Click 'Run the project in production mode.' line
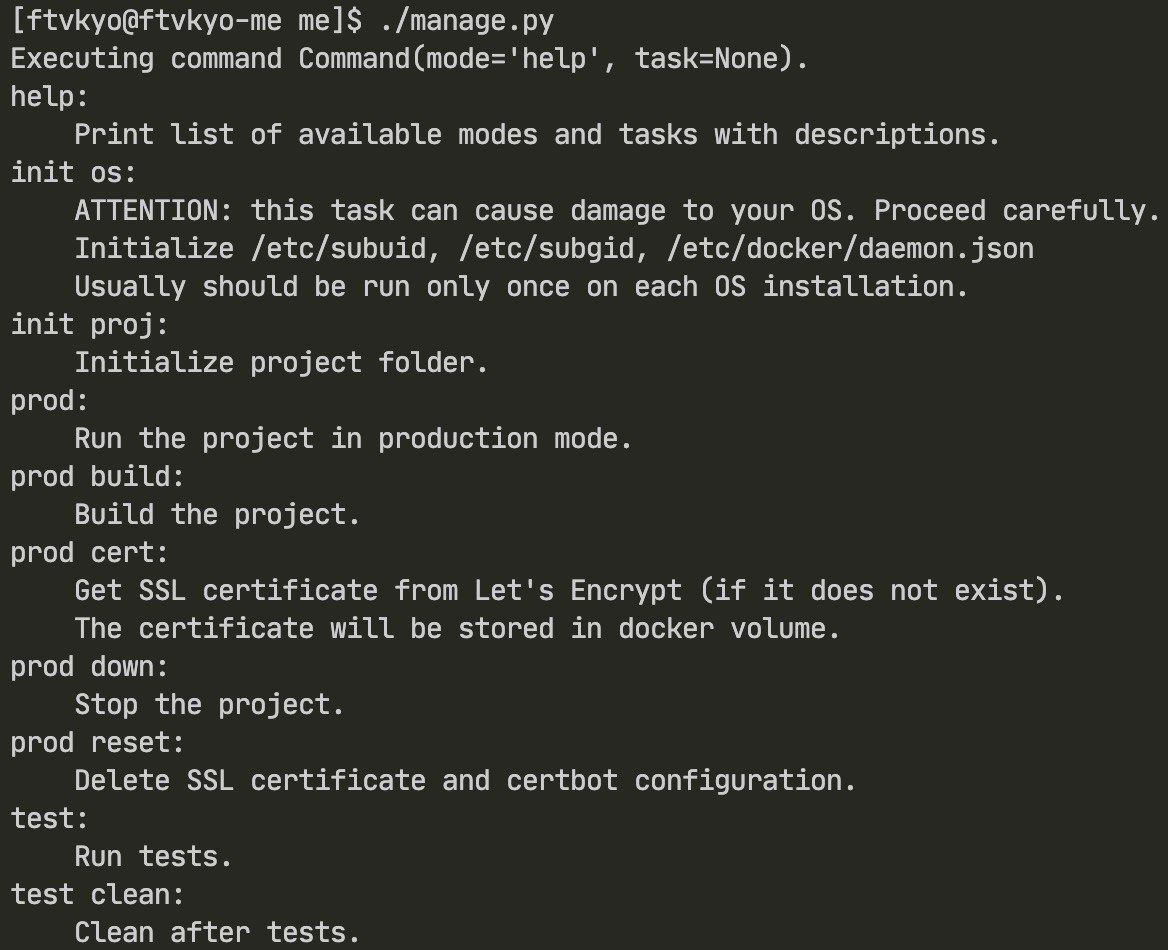This screenshot has height=950, width=1168. [x=353, y=439]
